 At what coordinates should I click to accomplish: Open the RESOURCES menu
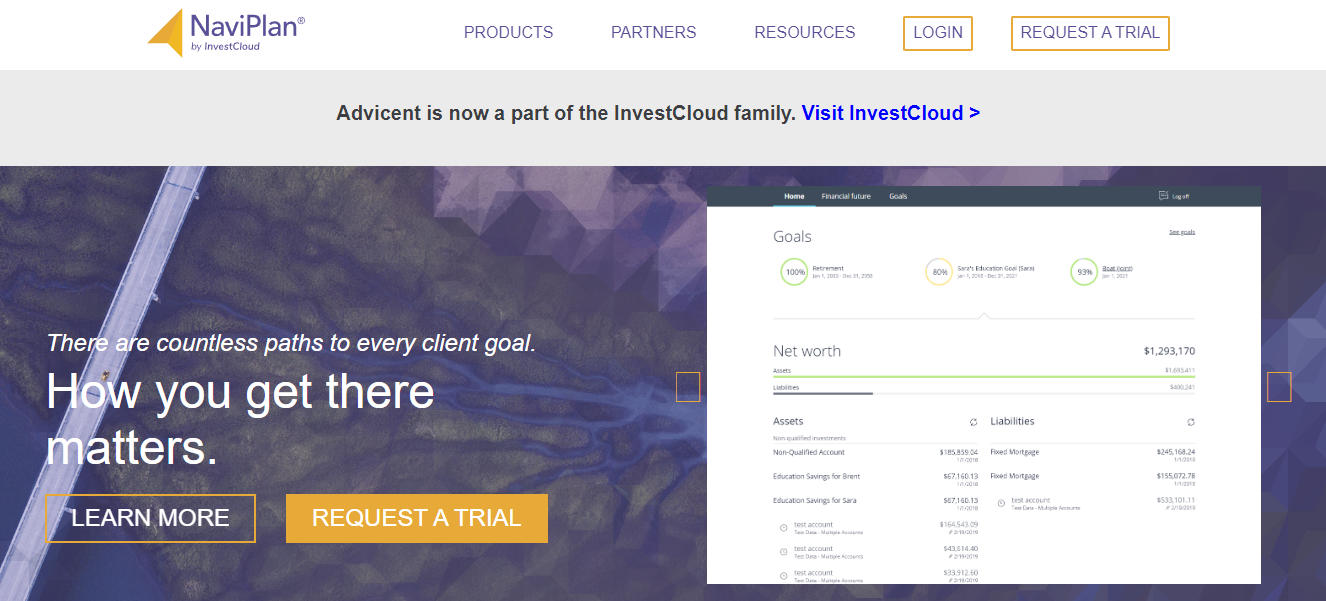pyautogui.click(x=805, y=32)
